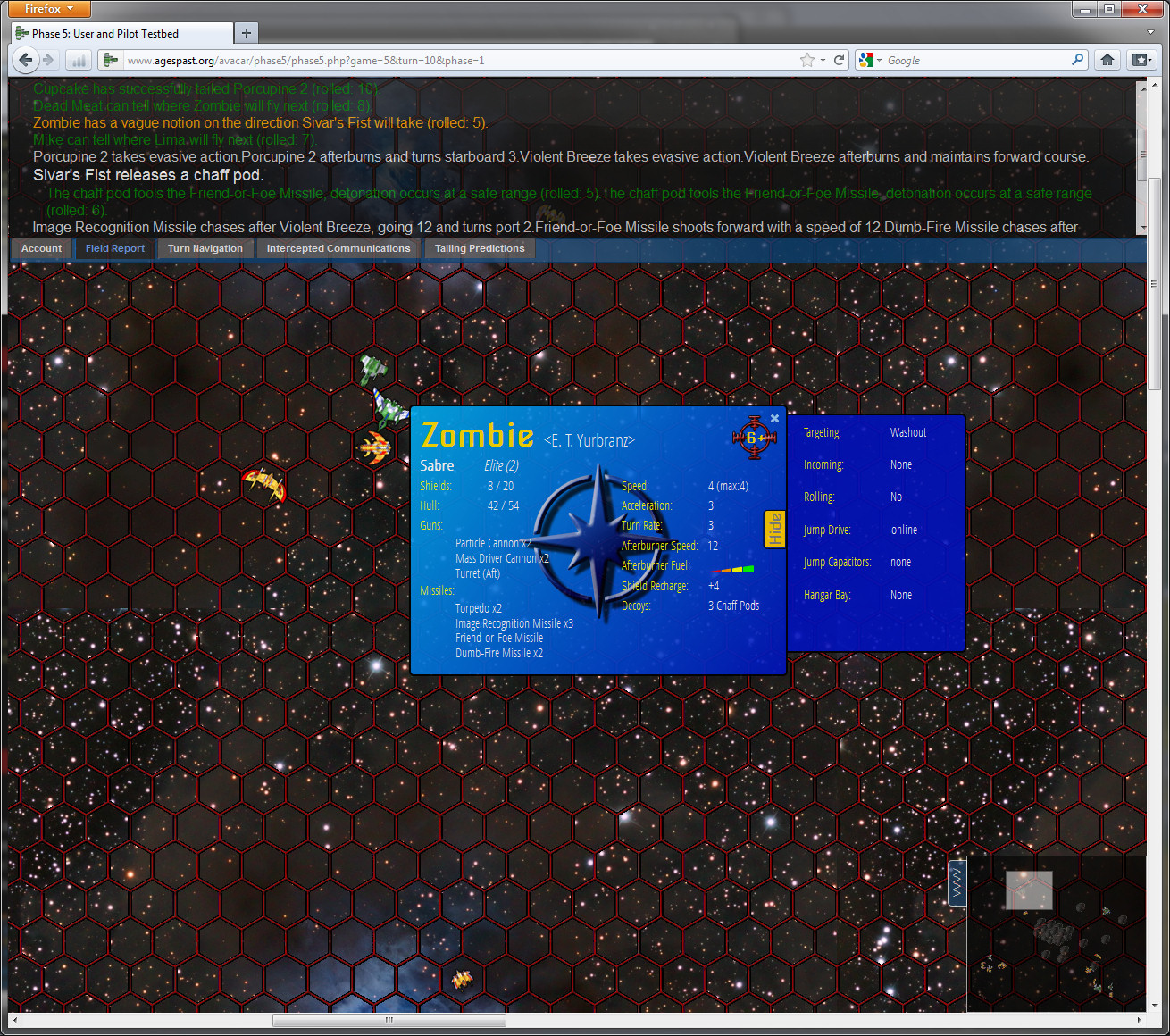Click the minimap viewport rectangle

coord(1029,890)
